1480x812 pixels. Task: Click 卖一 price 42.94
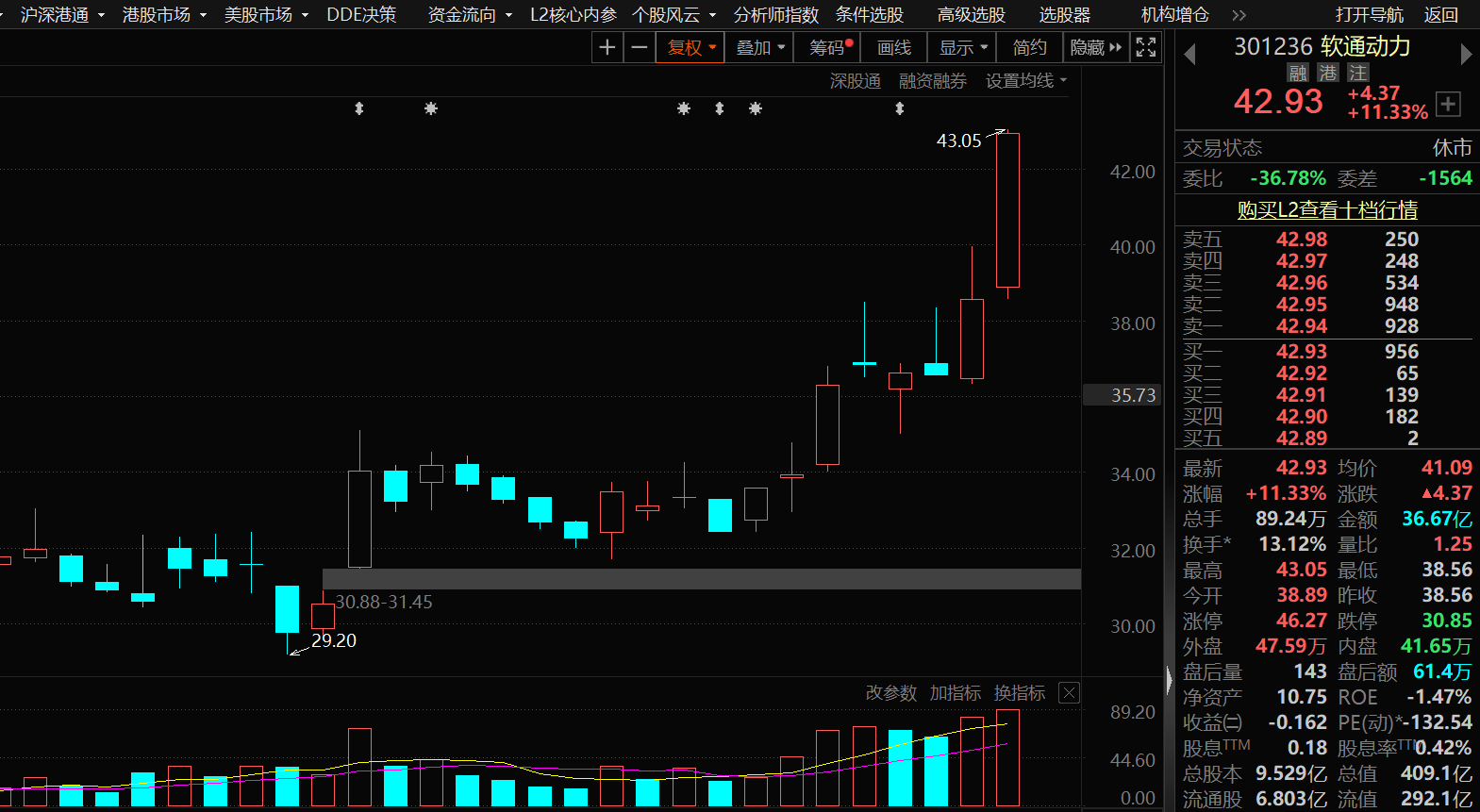1302,326
